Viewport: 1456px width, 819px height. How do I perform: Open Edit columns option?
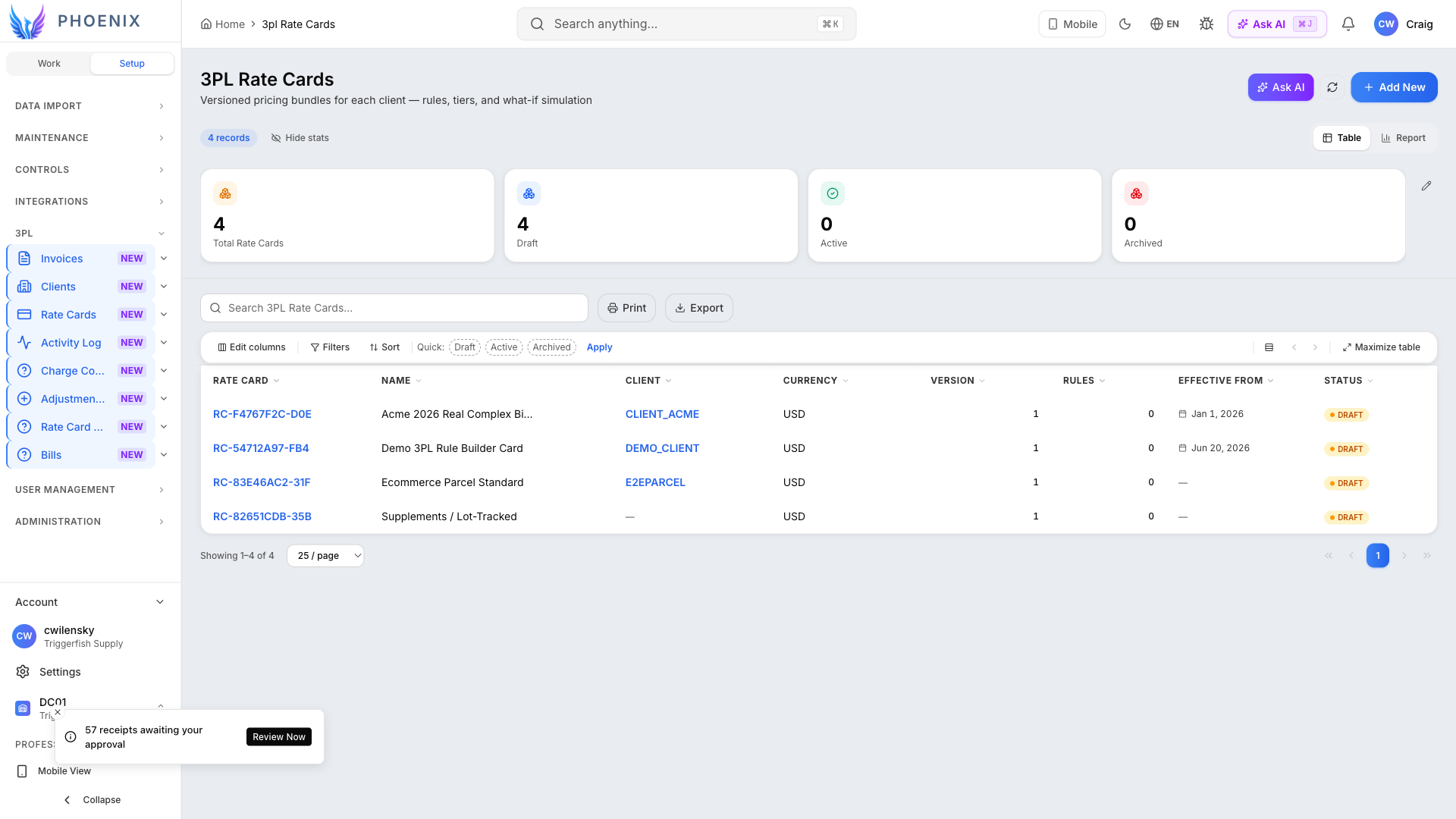pos(252,347)
